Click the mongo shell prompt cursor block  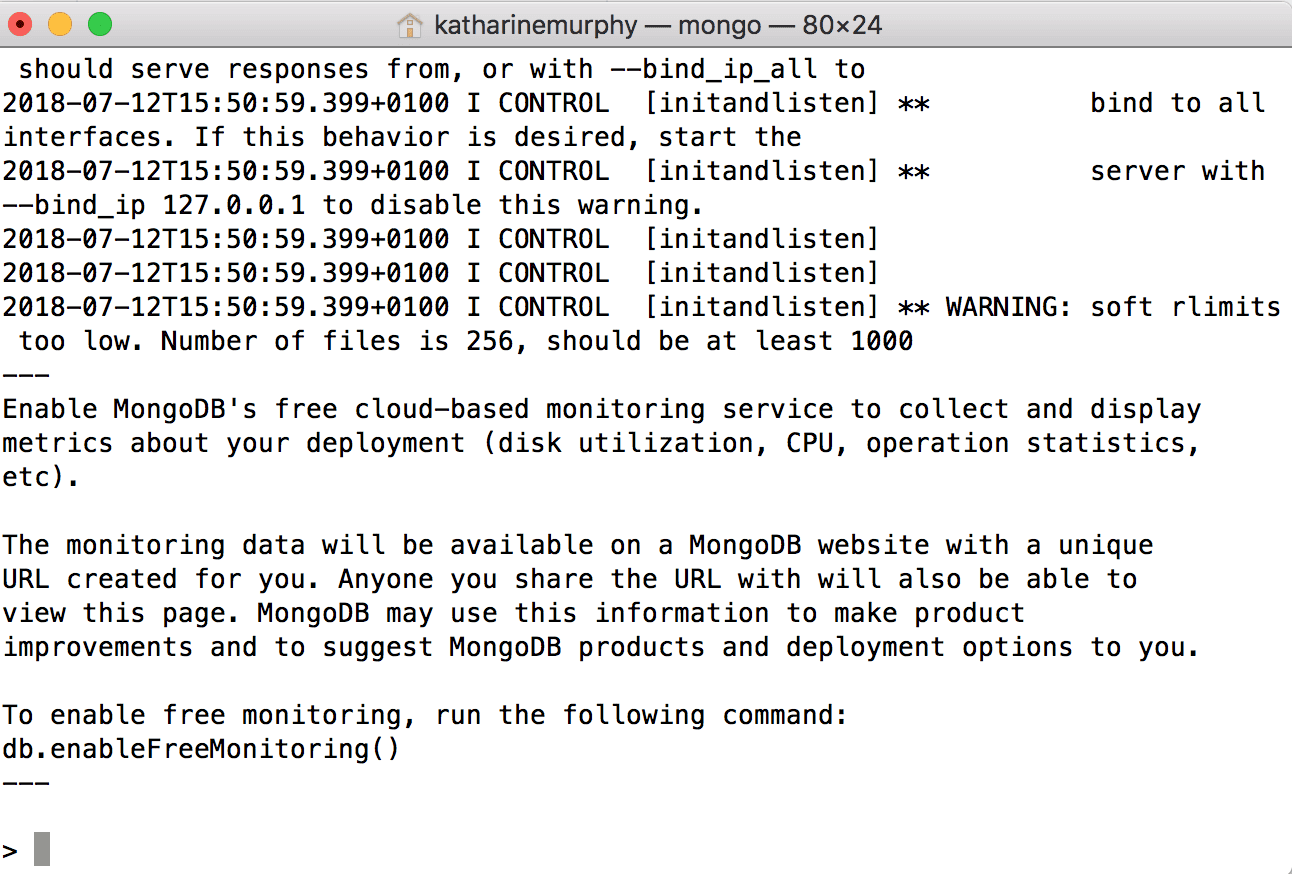pyautogui.click(x=41, y=849)
